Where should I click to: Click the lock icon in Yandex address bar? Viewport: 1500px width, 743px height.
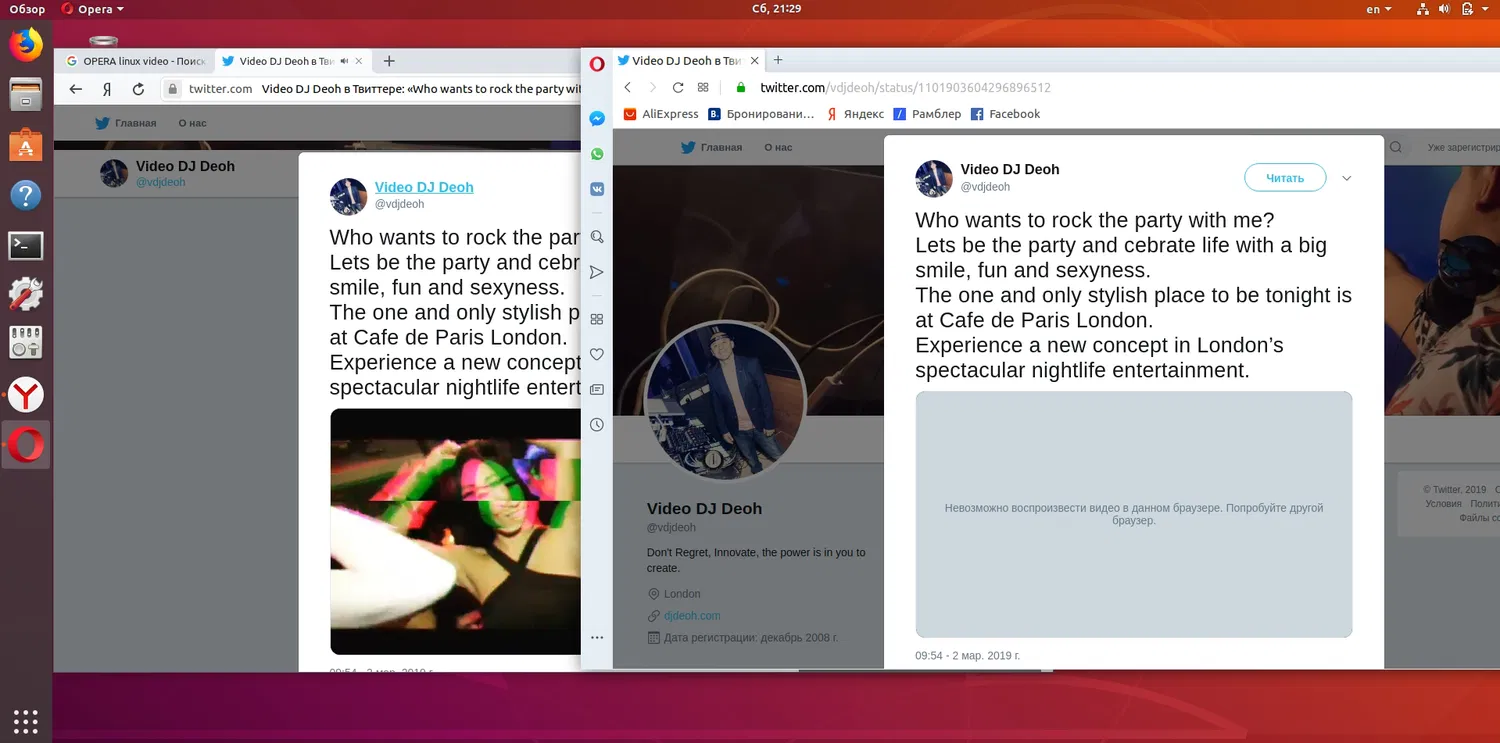click(x=173, y=89)
